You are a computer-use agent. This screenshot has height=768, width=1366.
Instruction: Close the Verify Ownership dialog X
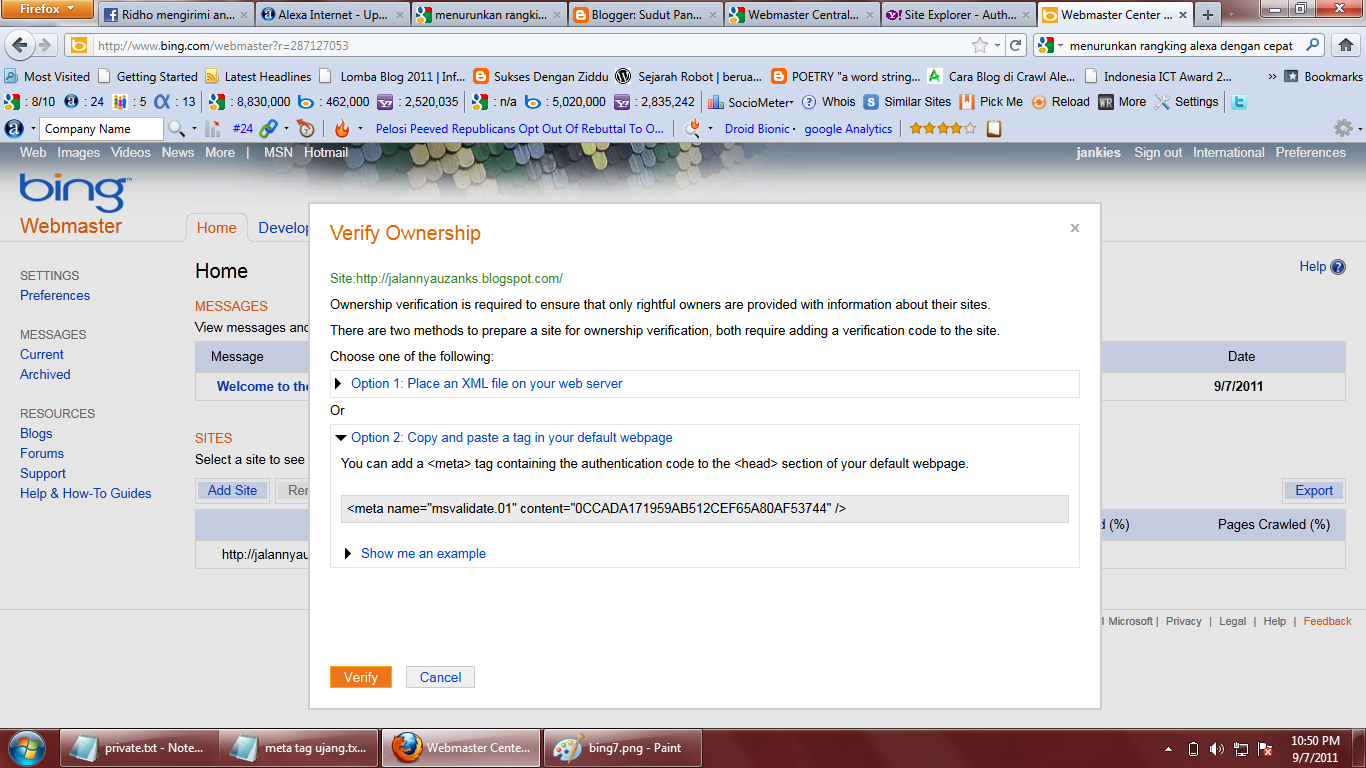1075,228
